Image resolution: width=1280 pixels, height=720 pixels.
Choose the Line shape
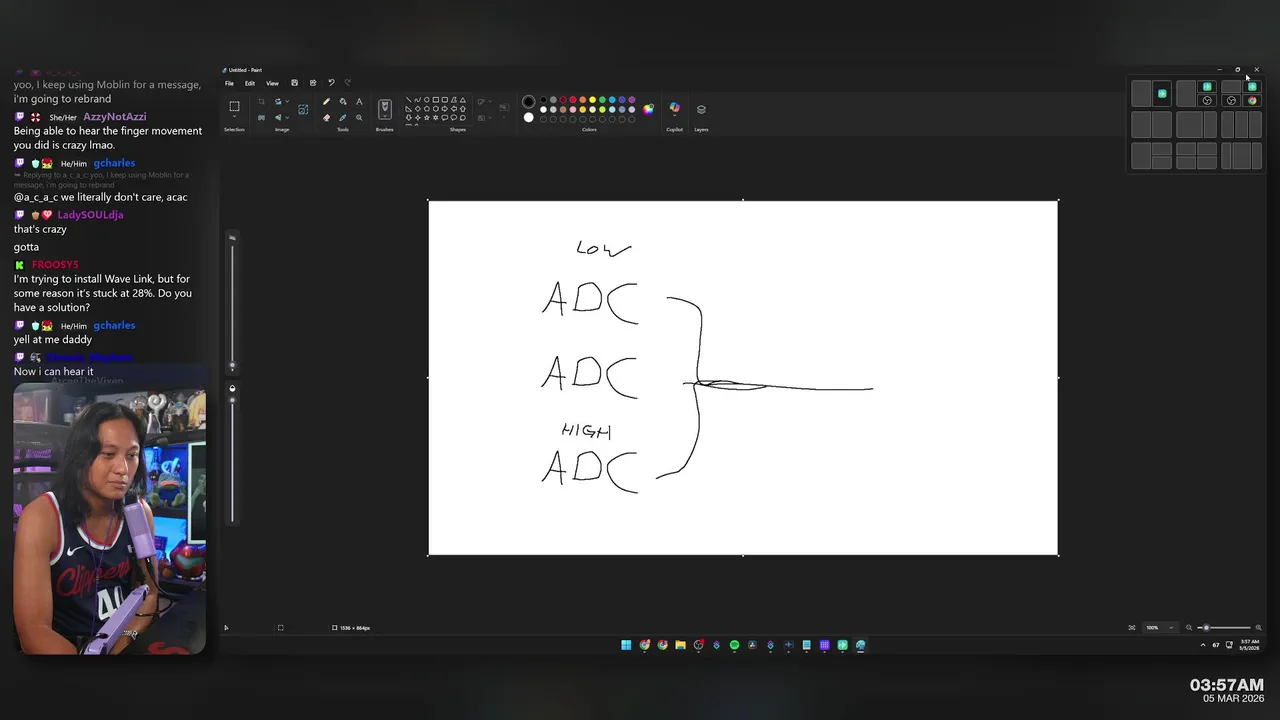tap(408, 100)
